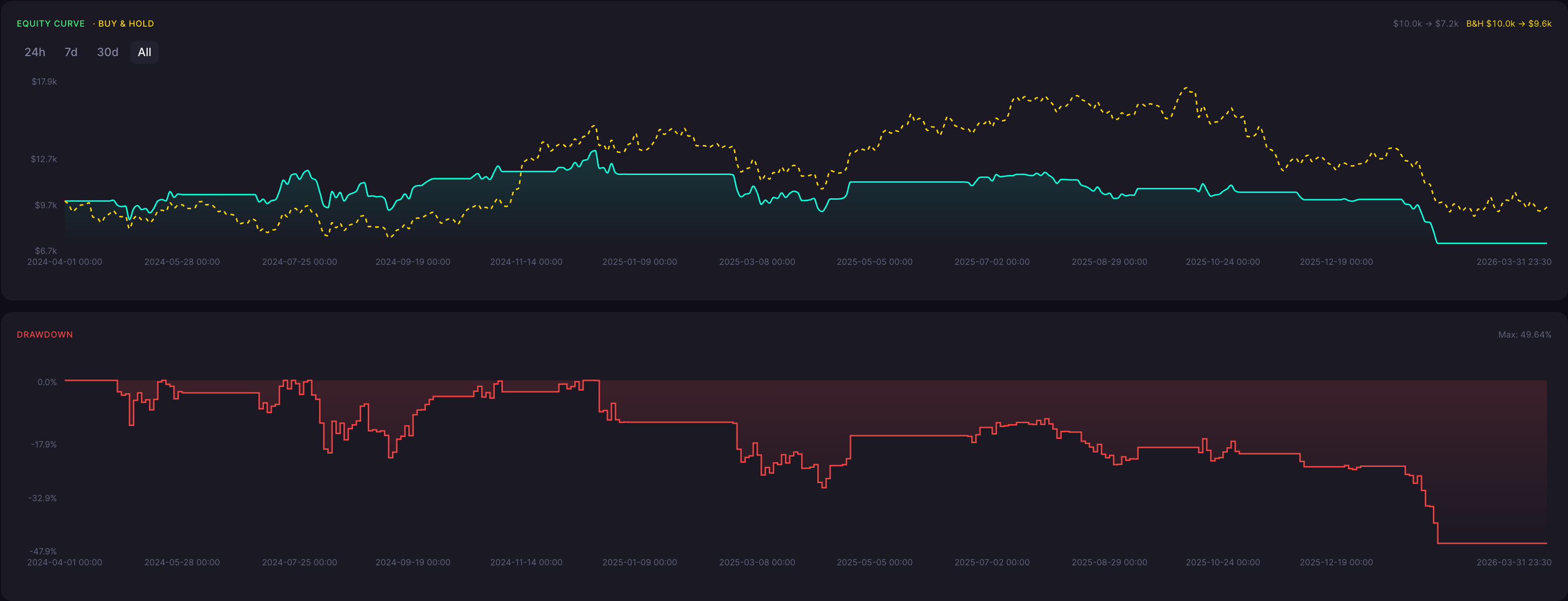1568x601 pixels.
Task: Click the $6.7k y-axis label
Action: [46, 251]
